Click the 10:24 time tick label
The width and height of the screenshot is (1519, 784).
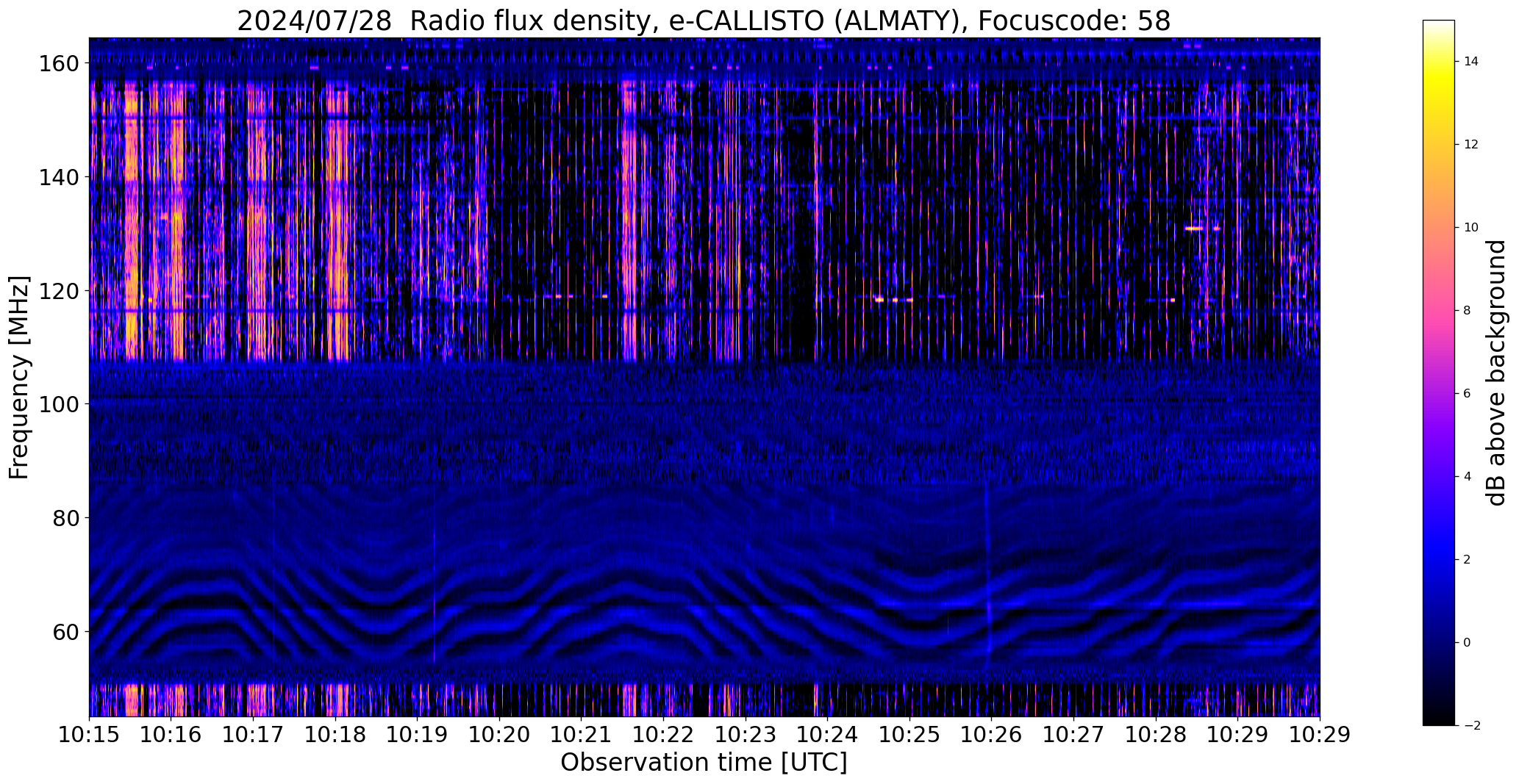point(827,735)
